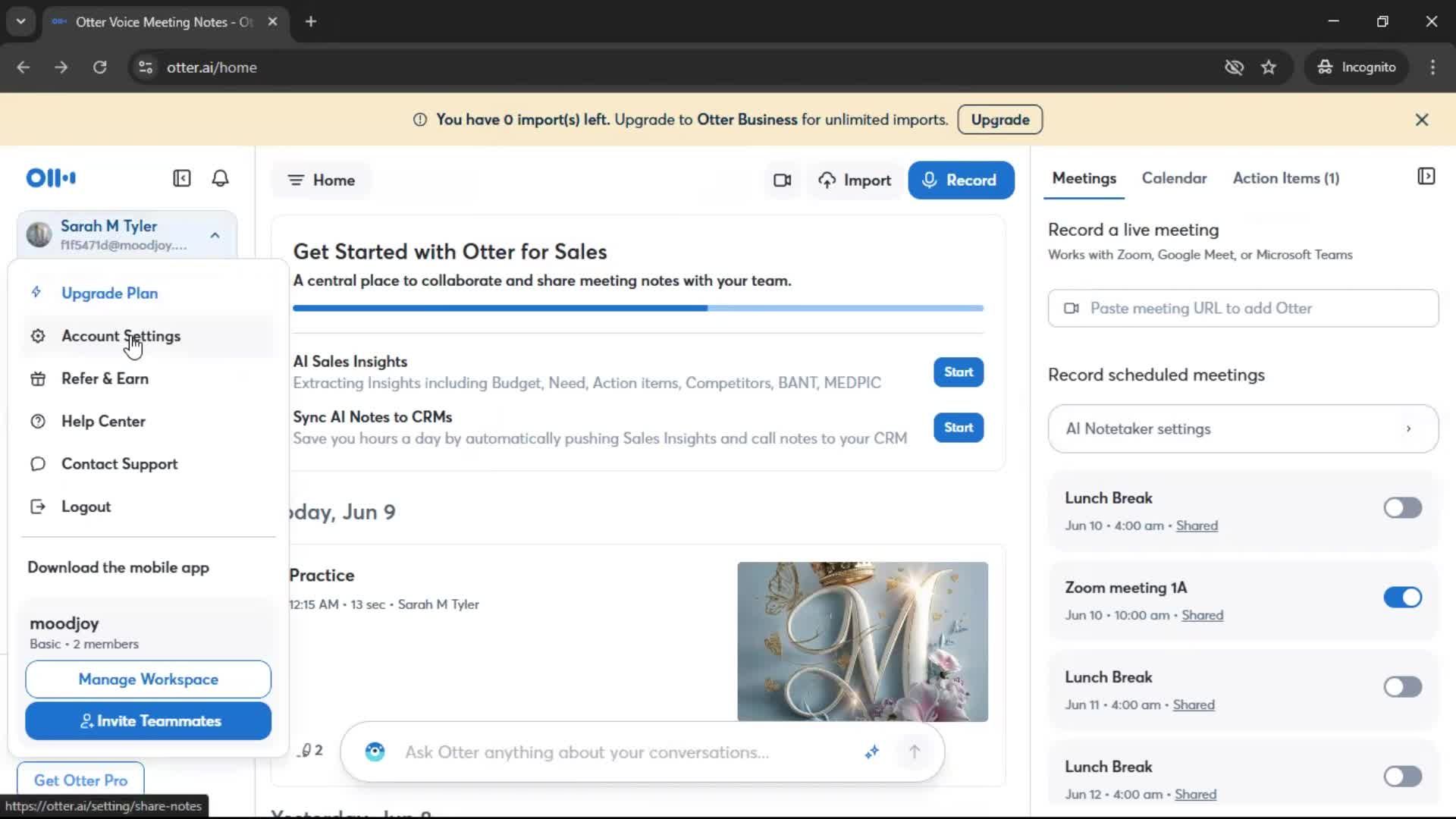Open the Practice conversation title

coord(322,576)
